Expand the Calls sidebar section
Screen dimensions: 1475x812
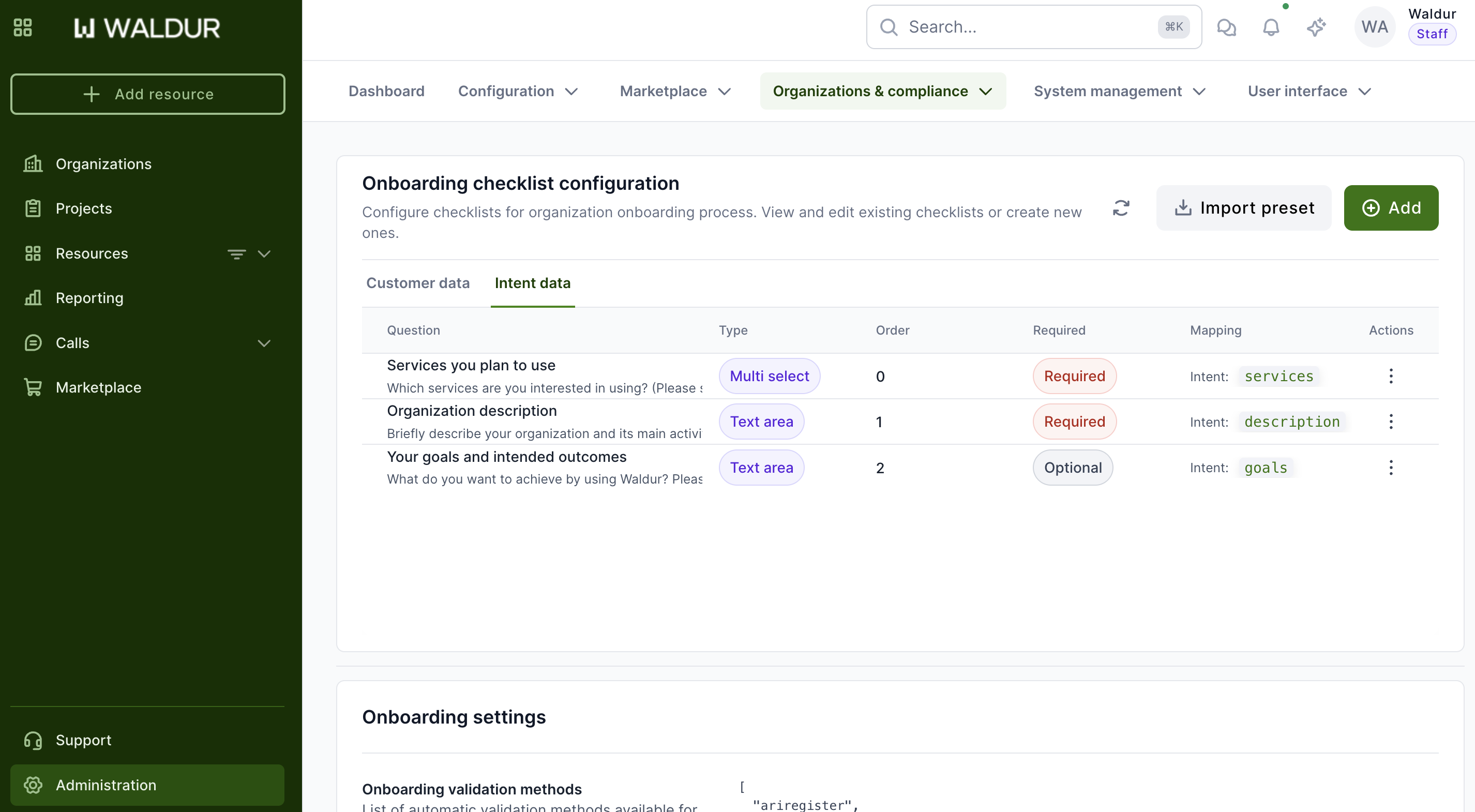(264, 343)
